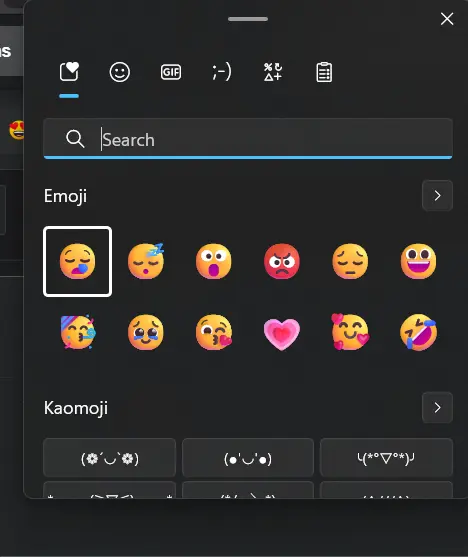Insert the flower-cheeked (❁´◡`❁) kaomoji

(109, 458)
